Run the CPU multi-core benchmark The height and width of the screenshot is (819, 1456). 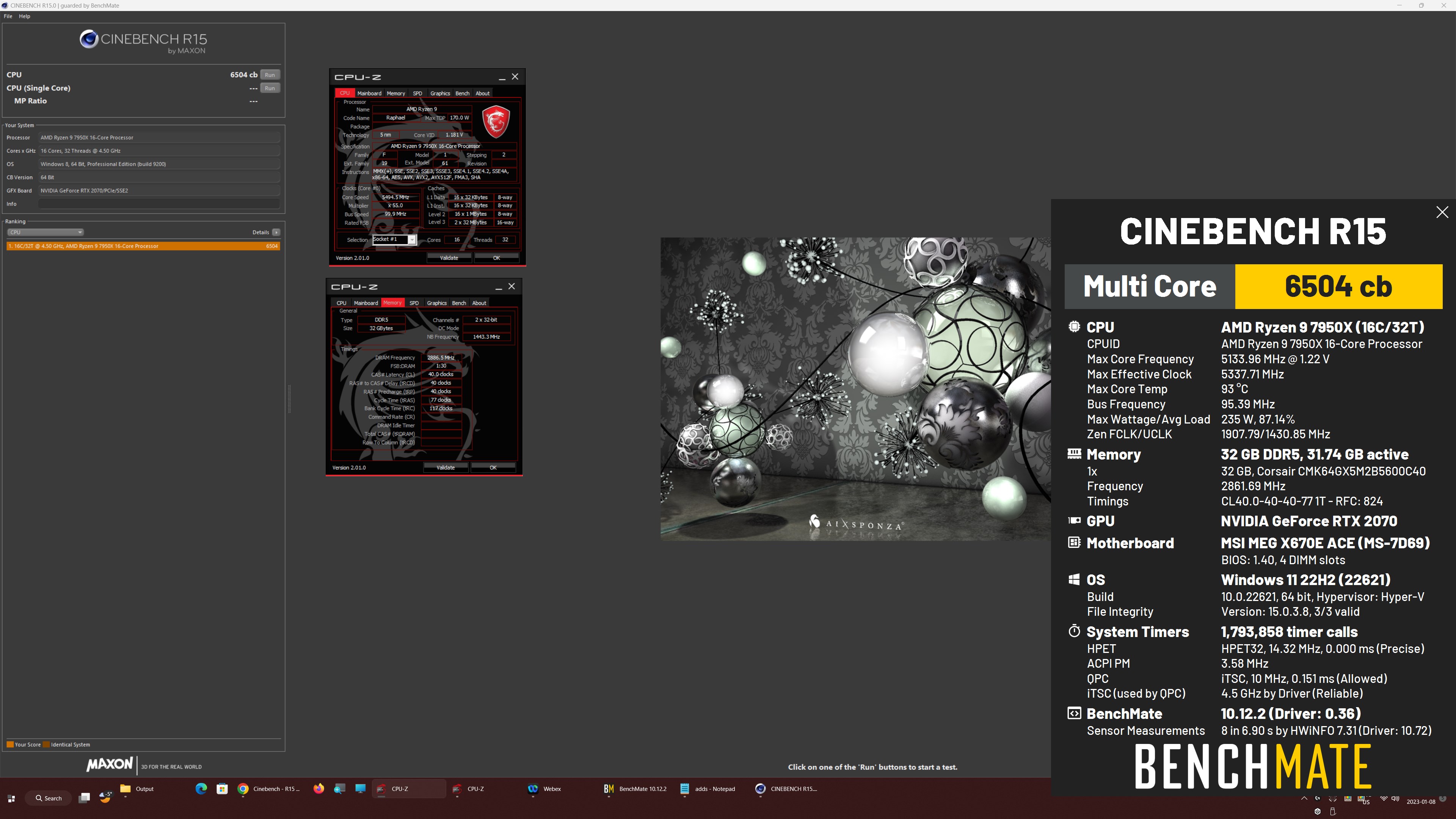pos(270,75)
